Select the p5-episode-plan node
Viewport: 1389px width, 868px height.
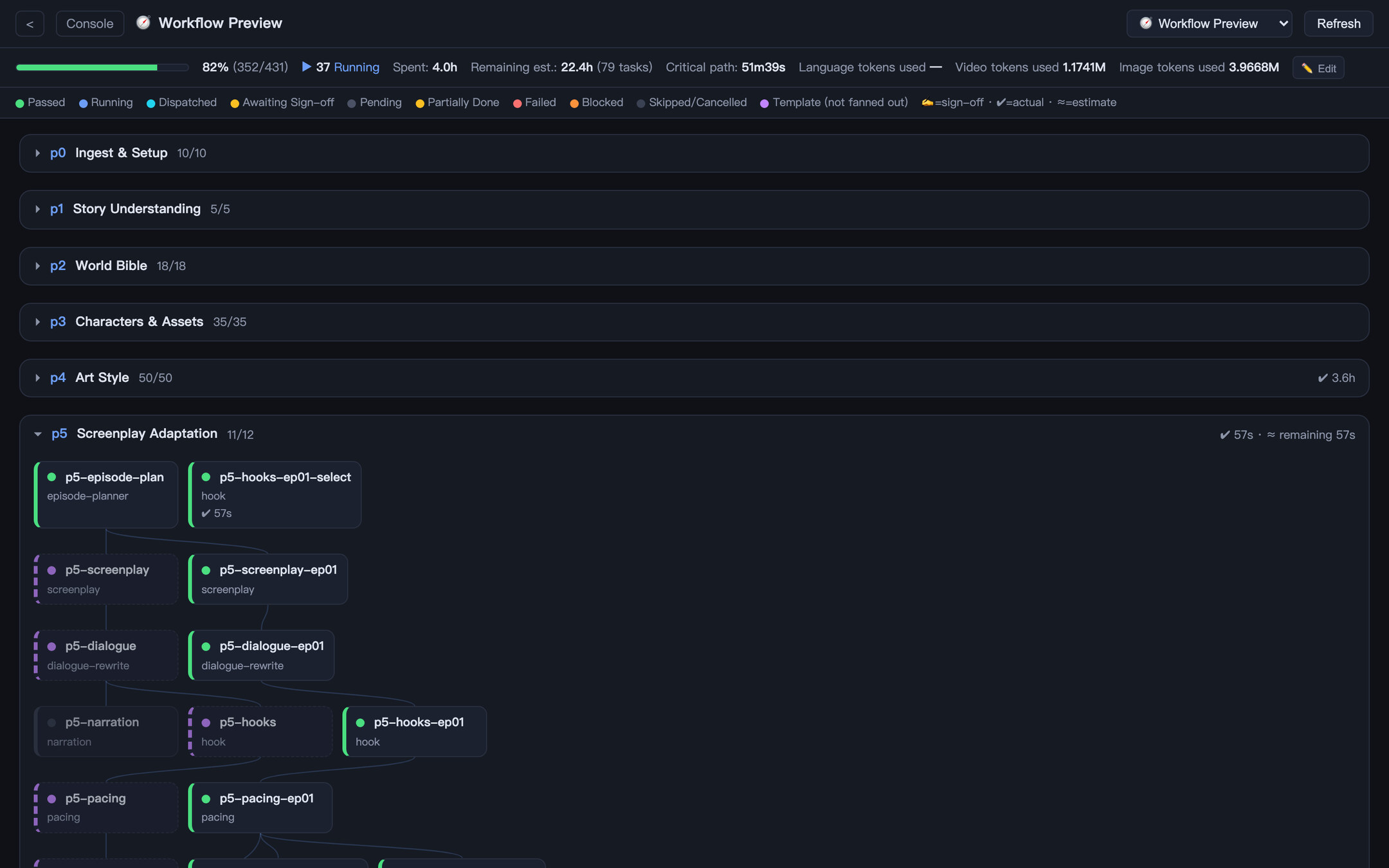106,494
